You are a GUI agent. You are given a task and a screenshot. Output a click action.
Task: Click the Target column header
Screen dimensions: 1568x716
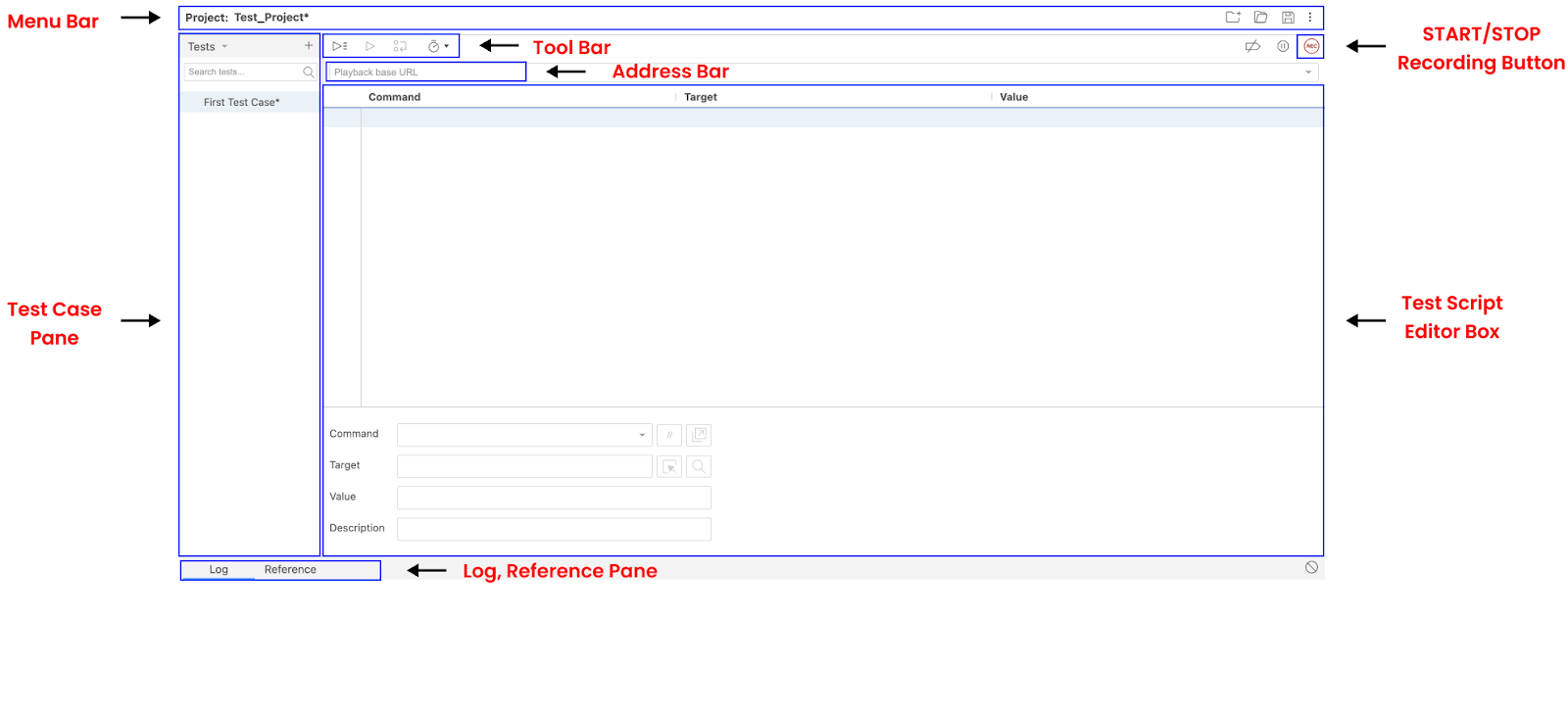[x=701, y=97]
